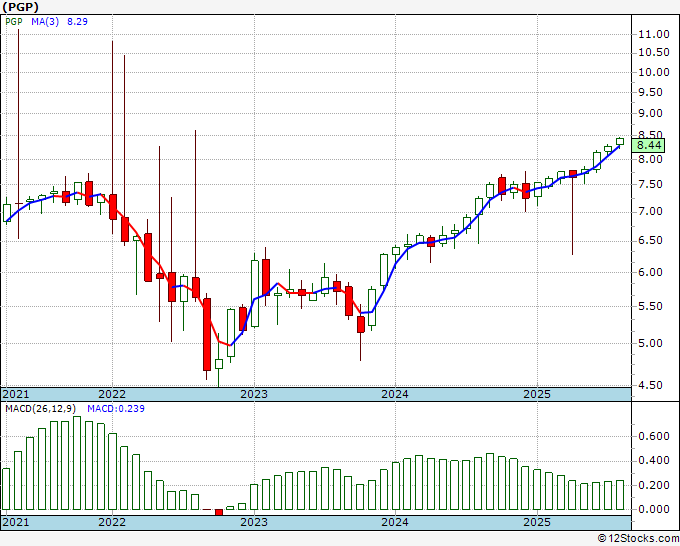This screenshot has width=680, height=546.
Task: Click the 10.00 price axis label
Action: click(654, 72)
